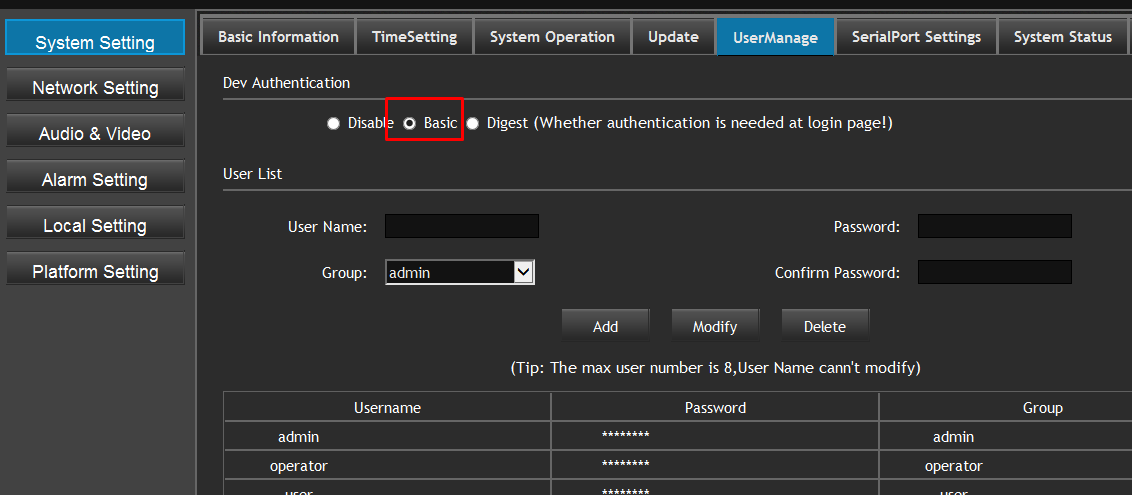Focus the Password input field
Image resolution: width=1132 pixels, height=495 pixels.
[x=994, y=226]
